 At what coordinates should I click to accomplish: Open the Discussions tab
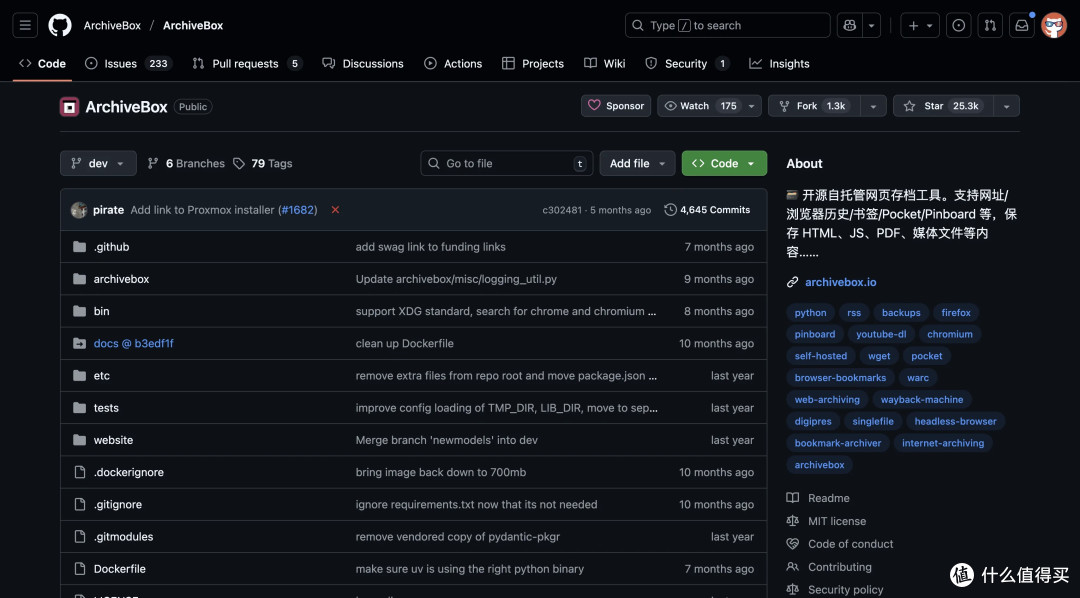[363, 63]
